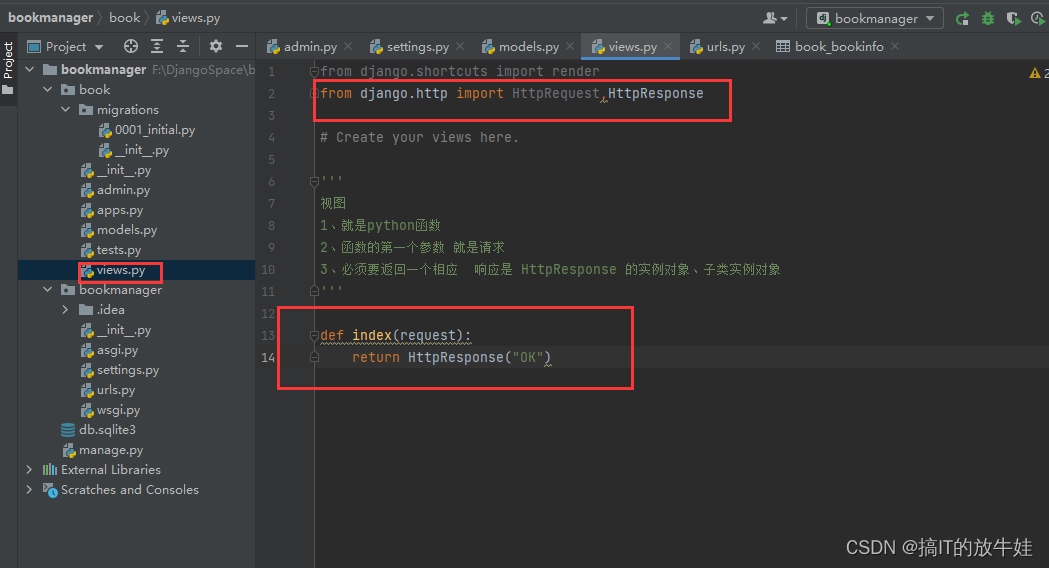Collapse the bookmanager root folder
This screenshot has height=568, width=1049.
(x=29, y=70)
